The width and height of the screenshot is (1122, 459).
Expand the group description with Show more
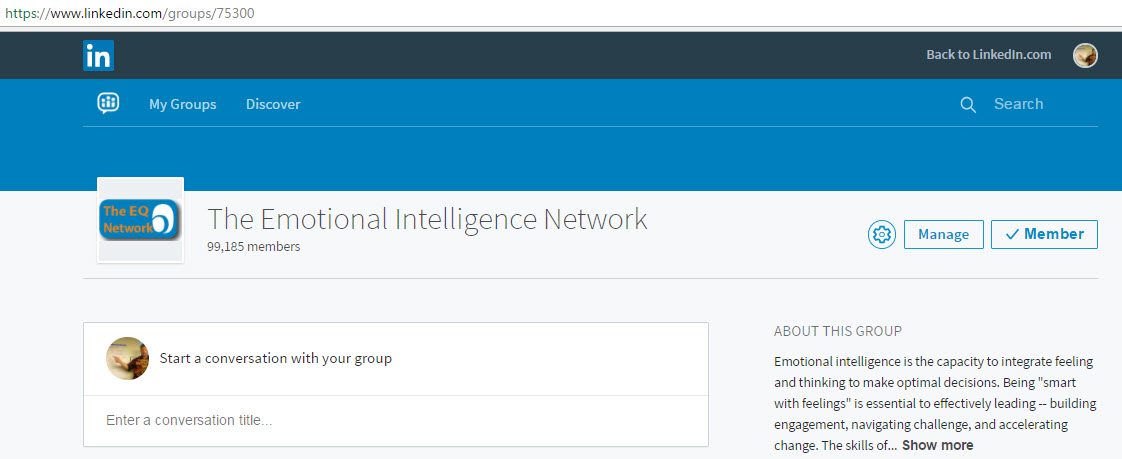coord(937,445)
